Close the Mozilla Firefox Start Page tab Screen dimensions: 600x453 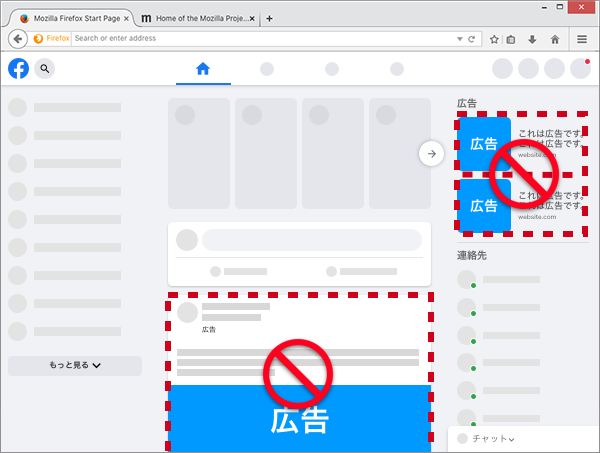[126, 18]
